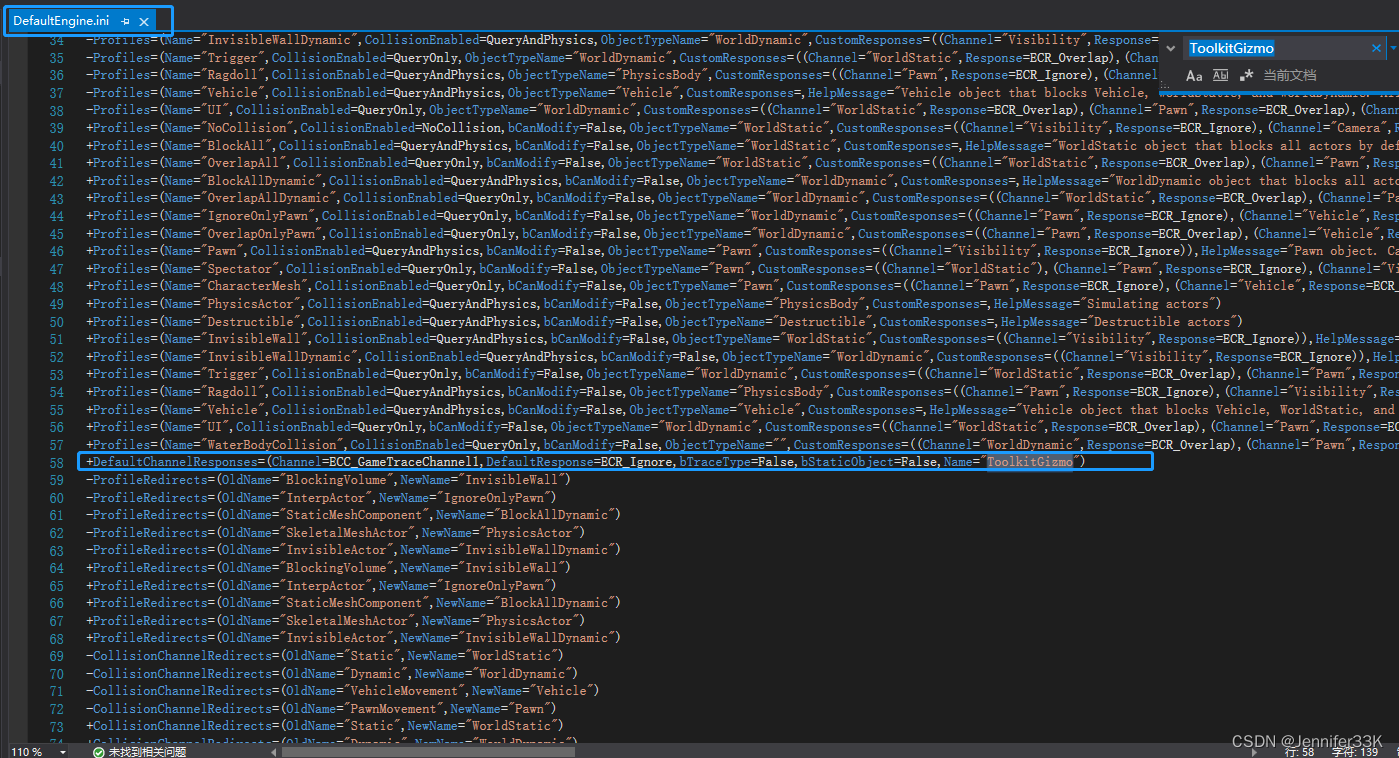Screen dimensions: 1399x758
Task: Click ECC_GameTraceChannel1 on line 58
Action: click(x=404, y=462)
